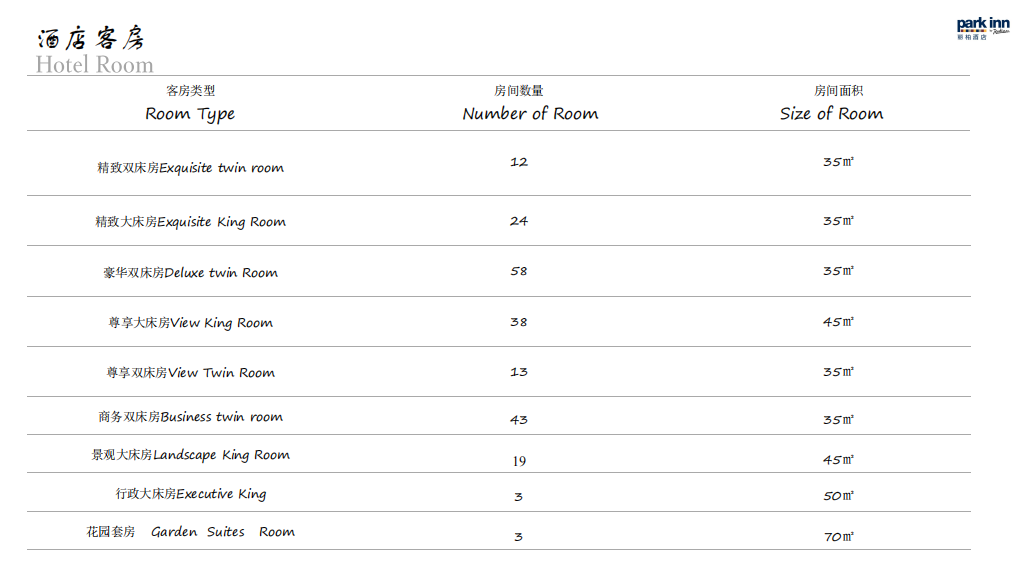Click the 70㎡ size cell
The image size is (1017, 564).
click(x=839, y=537)
